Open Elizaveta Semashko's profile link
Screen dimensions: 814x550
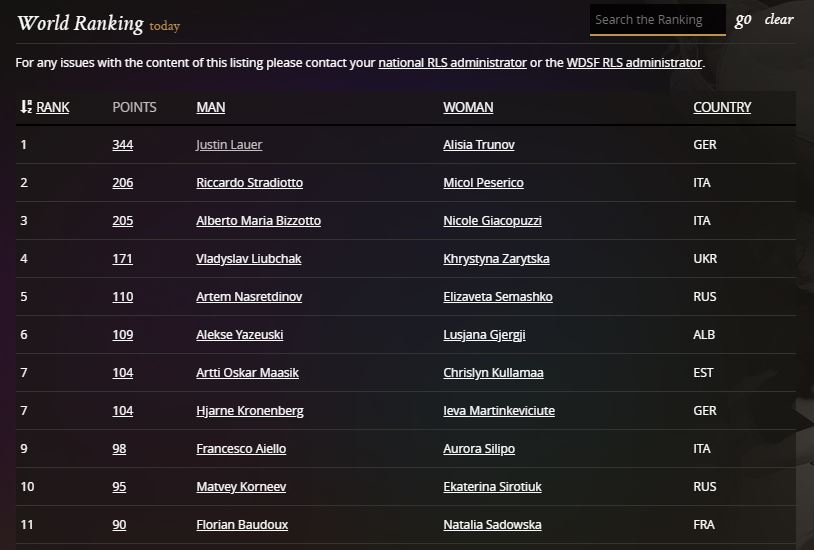497,297
